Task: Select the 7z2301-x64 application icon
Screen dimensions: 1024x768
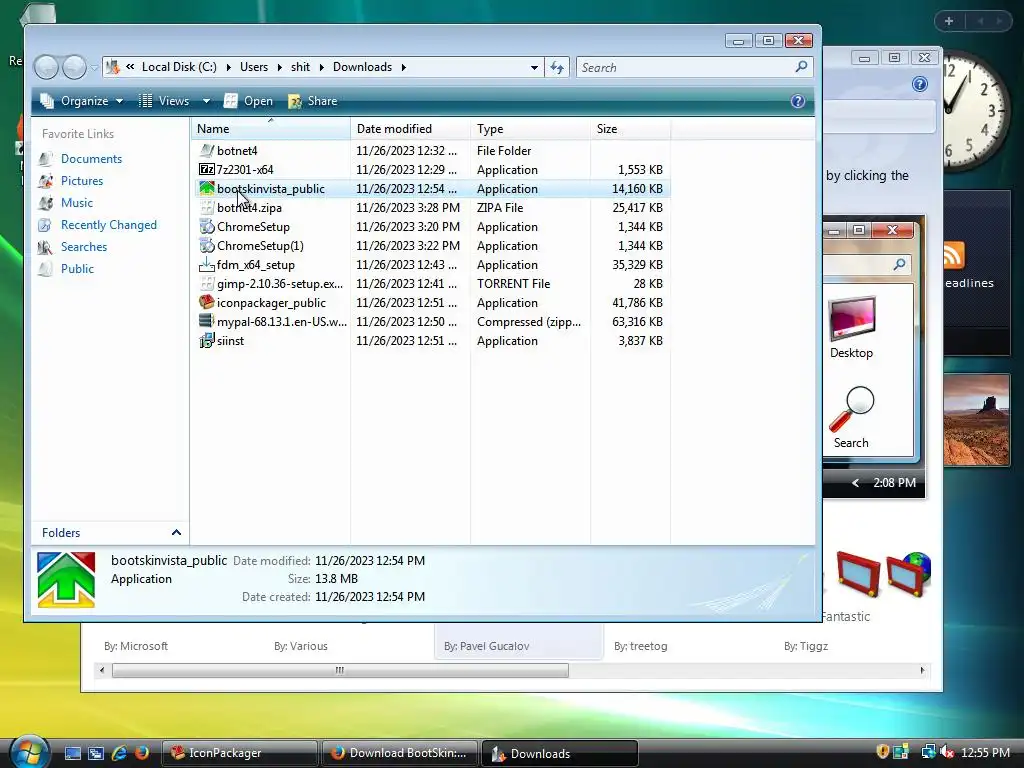Action: [x=207, y=170]
